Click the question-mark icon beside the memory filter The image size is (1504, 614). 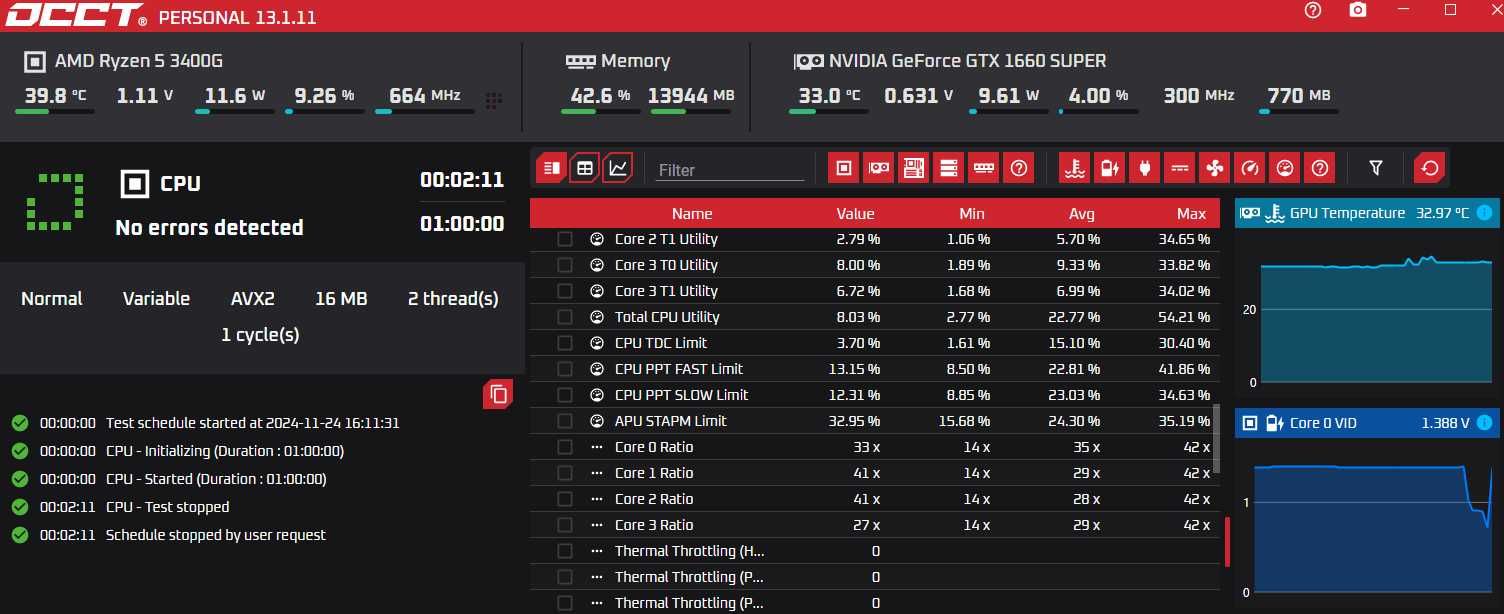(1019, 168)
